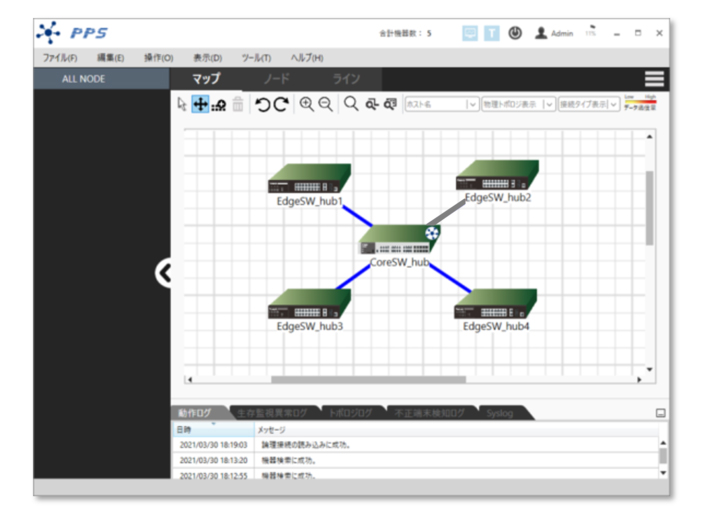Click the PPS logo

click(x=72, y=33)
